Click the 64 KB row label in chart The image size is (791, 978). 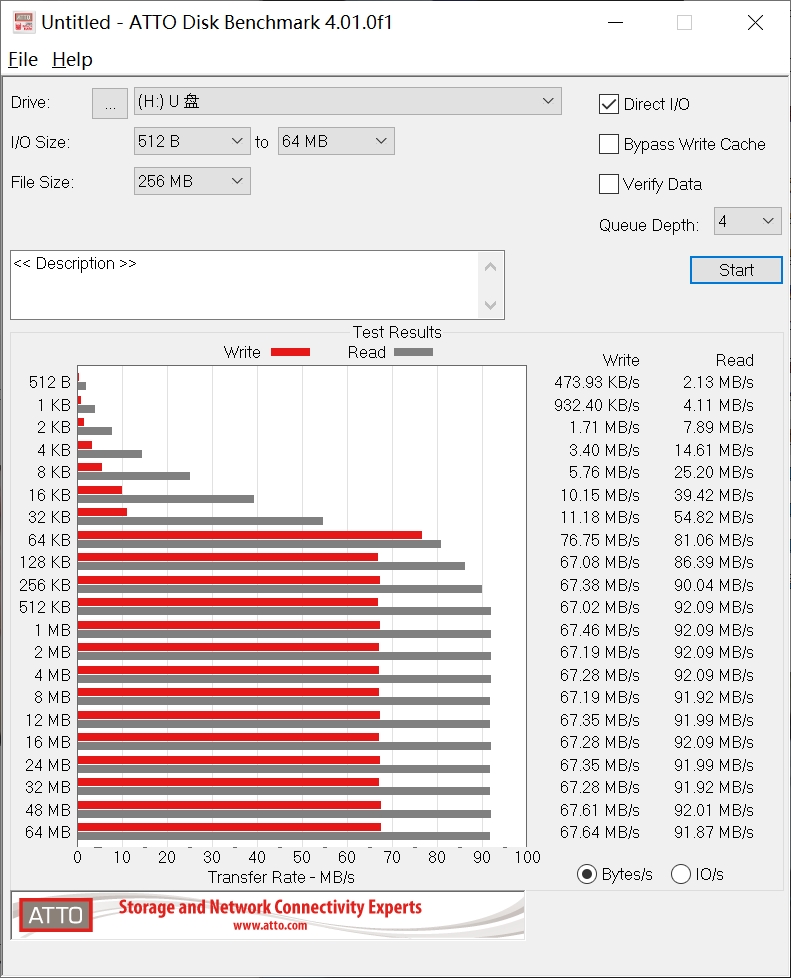tap(49, 540)
